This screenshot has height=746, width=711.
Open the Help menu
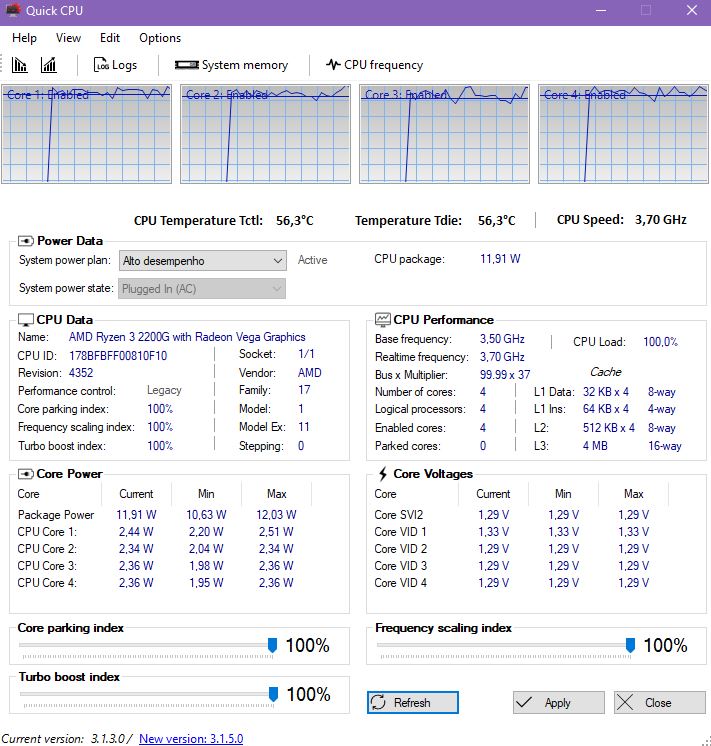tap(24, 38)
